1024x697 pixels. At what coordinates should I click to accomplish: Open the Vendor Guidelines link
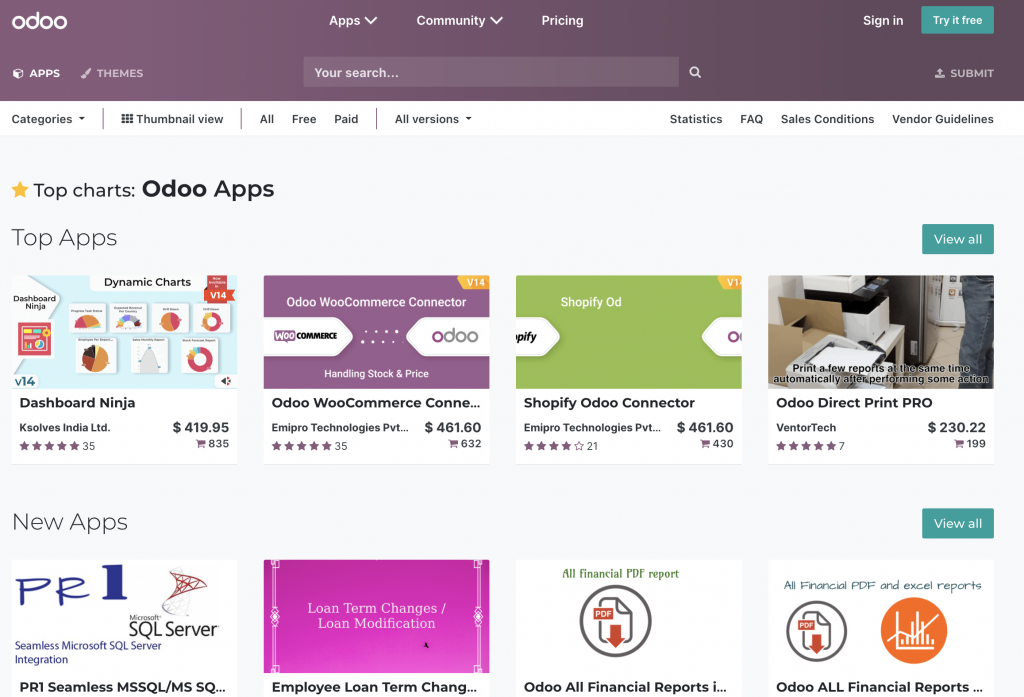(x=942, y=119)
